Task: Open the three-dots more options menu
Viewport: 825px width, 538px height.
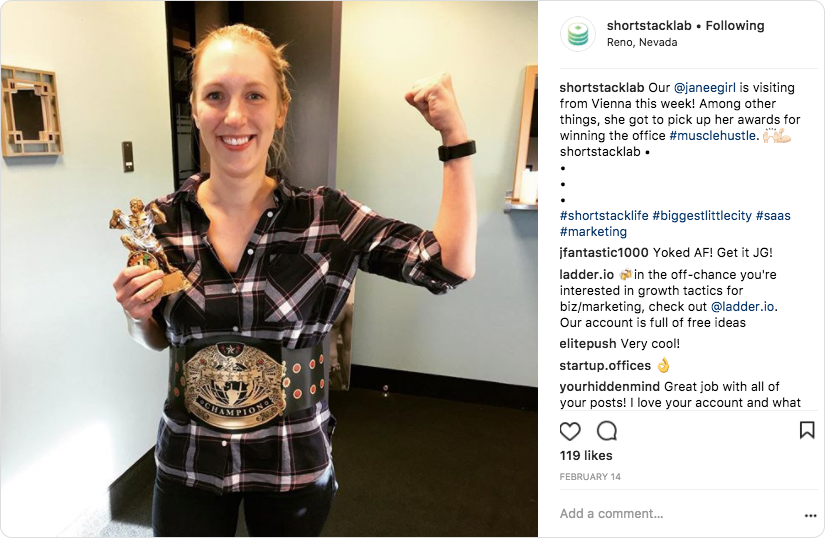Action: coord(810,515)
